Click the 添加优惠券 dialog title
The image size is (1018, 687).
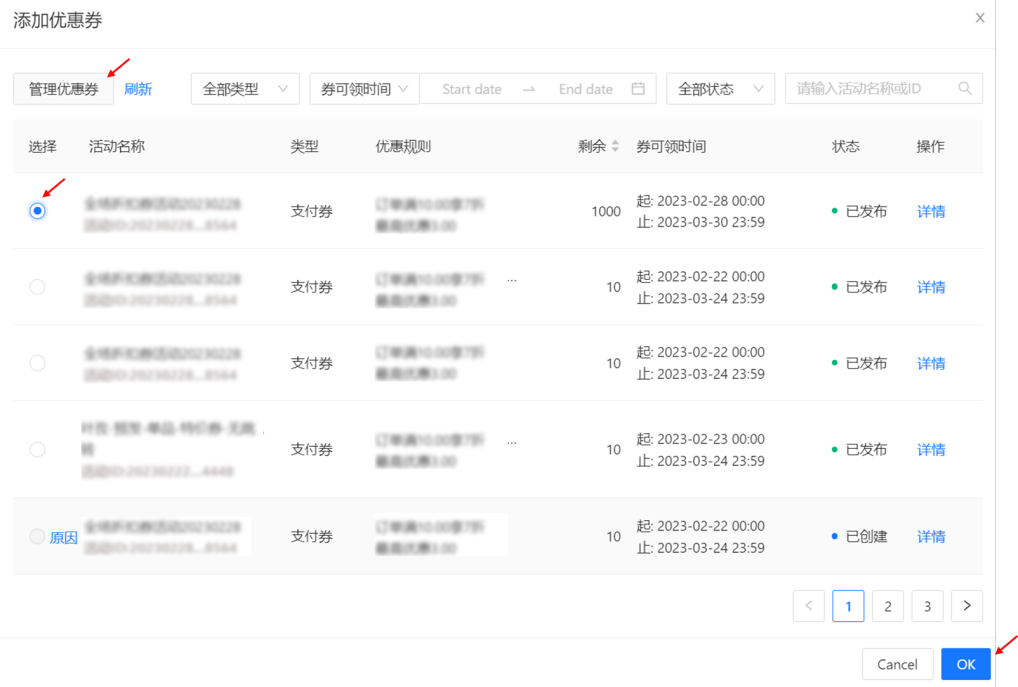coord(58,20)
